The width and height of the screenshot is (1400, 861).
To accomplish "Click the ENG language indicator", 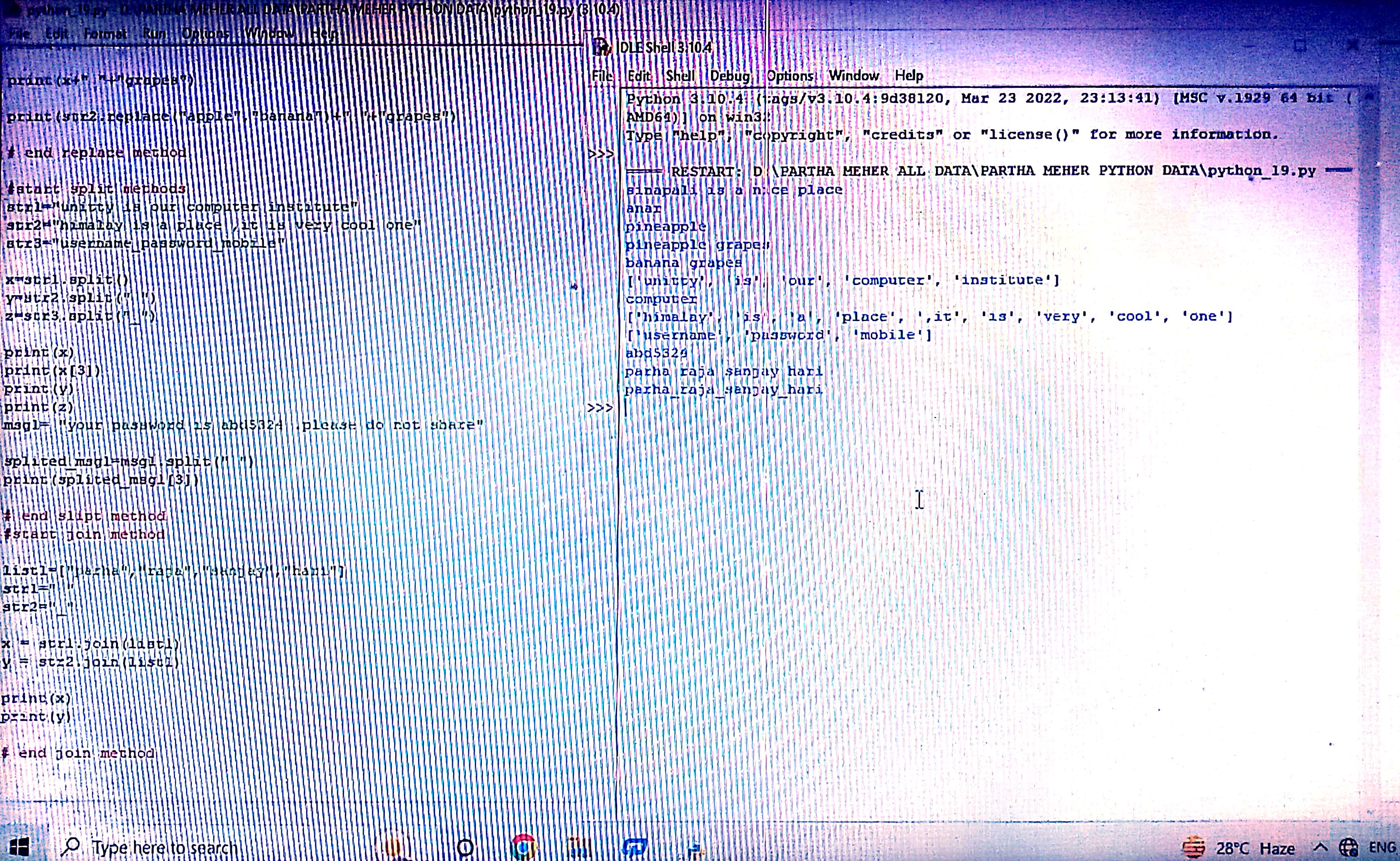I will (x=1383, y=848).
